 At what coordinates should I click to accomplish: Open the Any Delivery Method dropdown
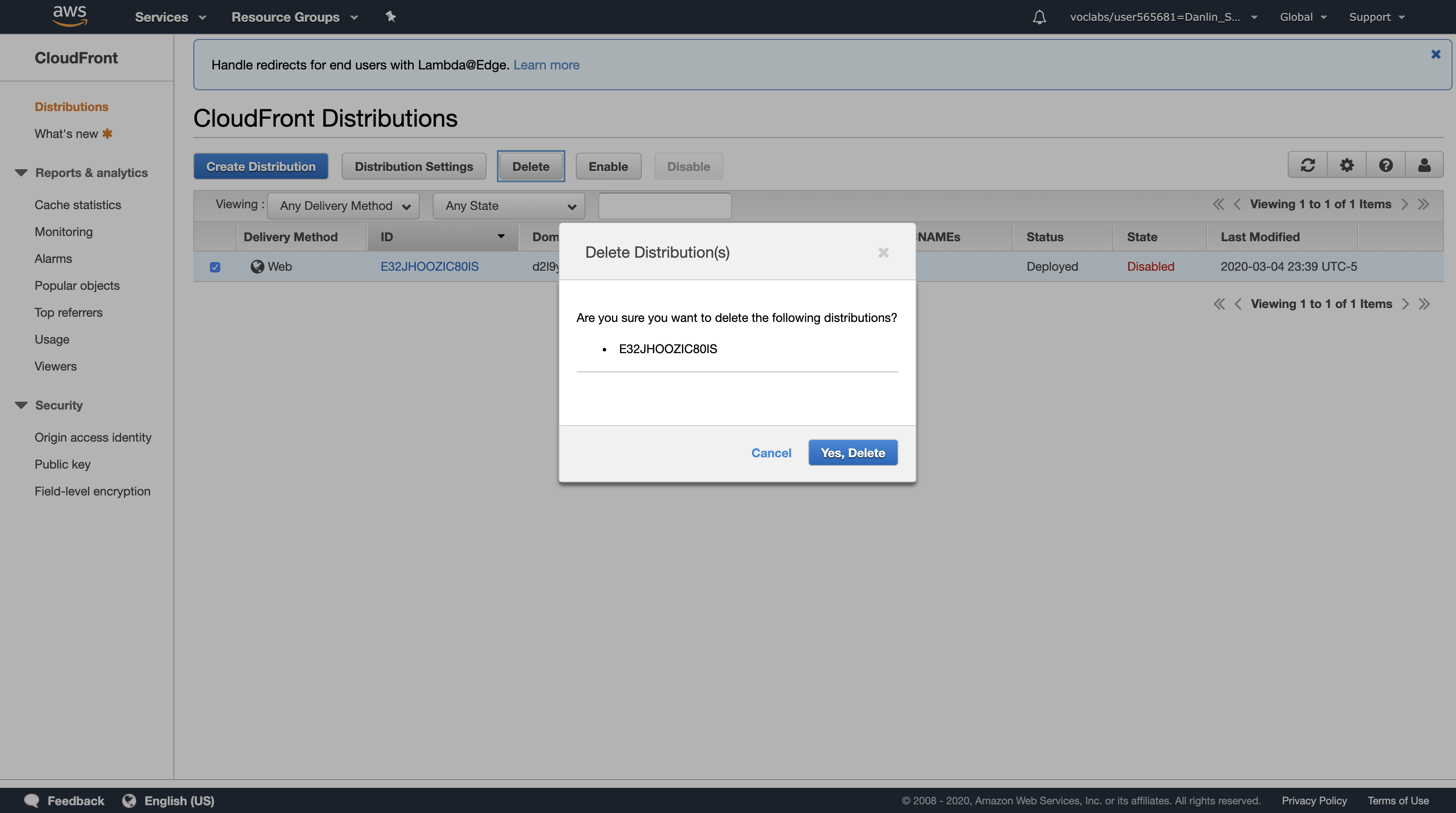pyautogui.click(x=343, y=206)
